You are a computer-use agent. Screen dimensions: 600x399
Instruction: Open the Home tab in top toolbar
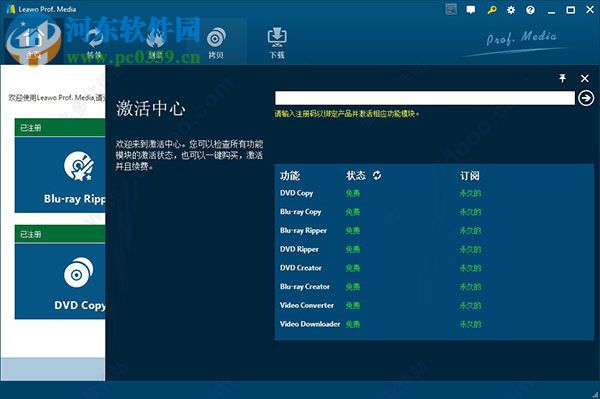[34, 41]
